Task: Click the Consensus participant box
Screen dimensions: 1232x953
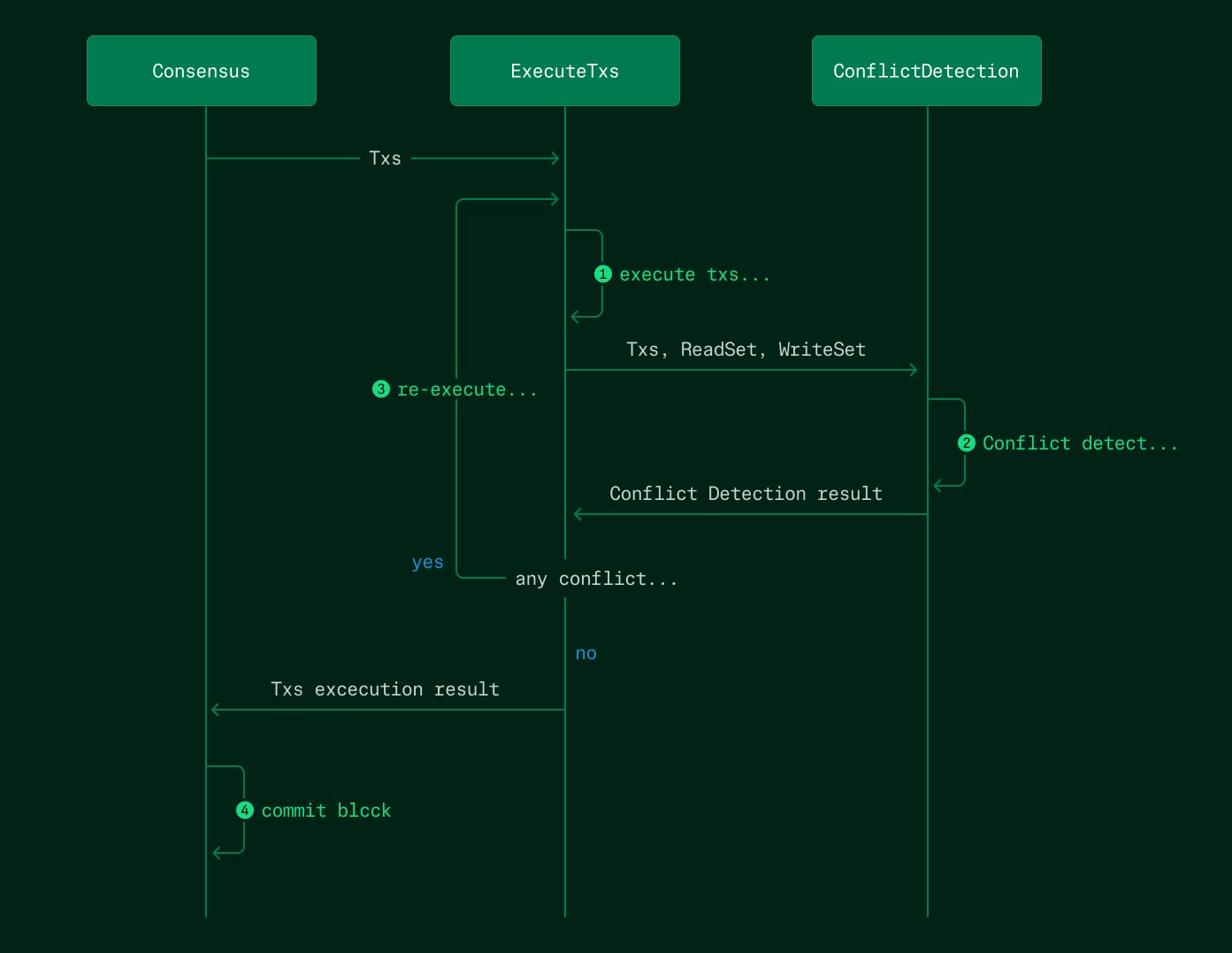Action: click(x=202, y=71)
